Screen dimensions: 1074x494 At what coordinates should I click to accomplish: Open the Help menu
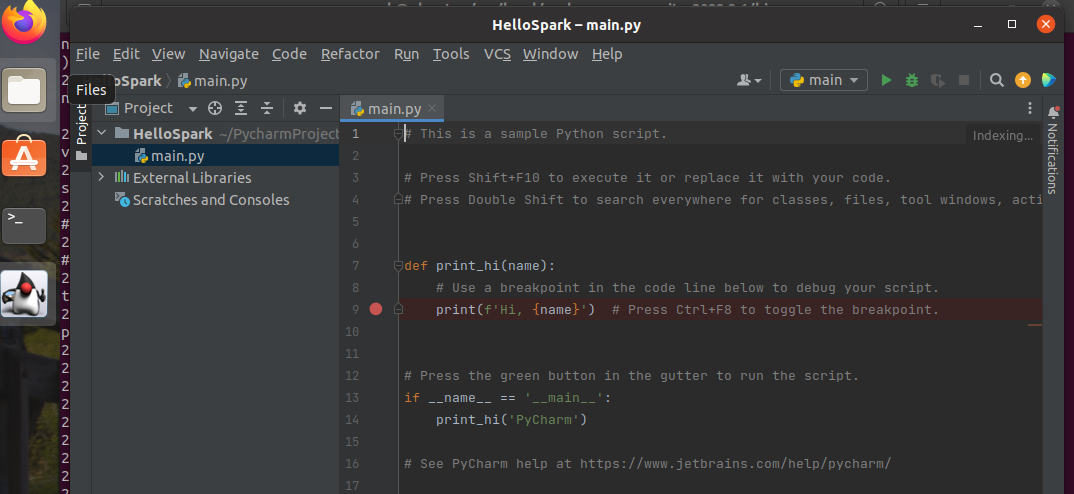(607, 53)
